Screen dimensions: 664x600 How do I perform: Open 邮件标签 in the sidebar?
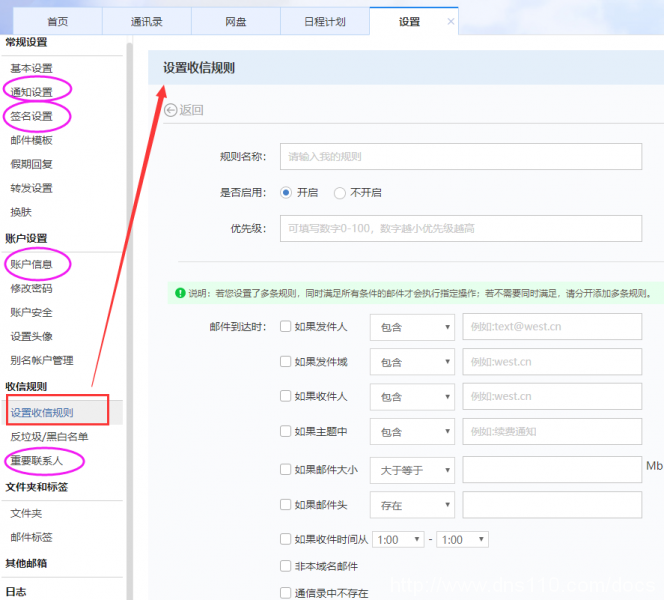coord(31,537)
